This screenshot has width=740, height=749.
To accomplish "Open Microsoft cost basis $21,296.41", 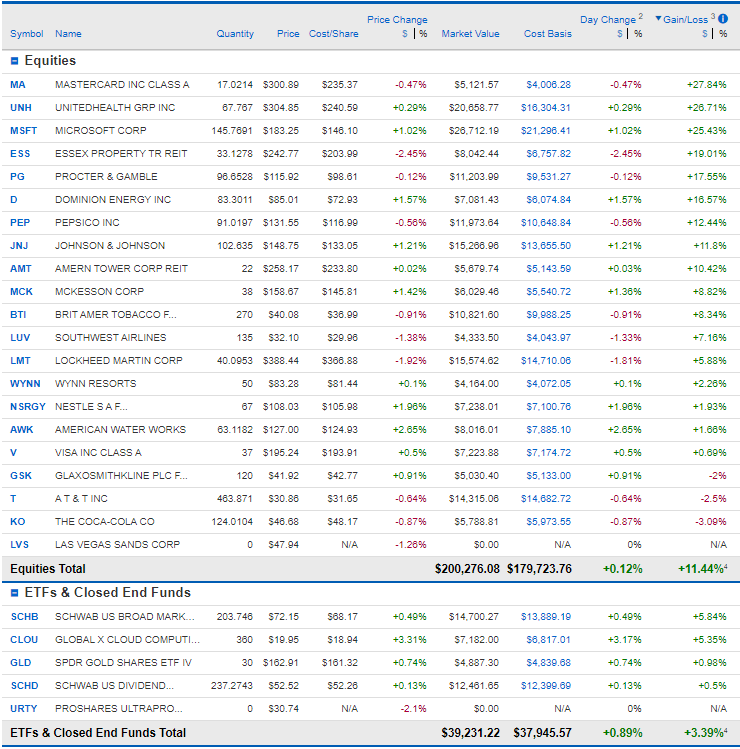I will (x=546, y=130).
